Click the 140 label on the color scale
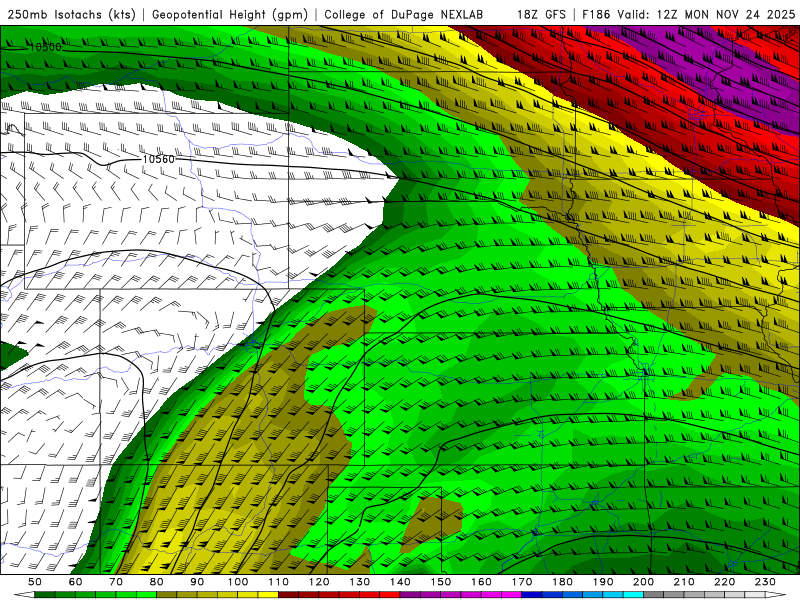Viewport: 800px width, 600px height. tap(400, 582)
